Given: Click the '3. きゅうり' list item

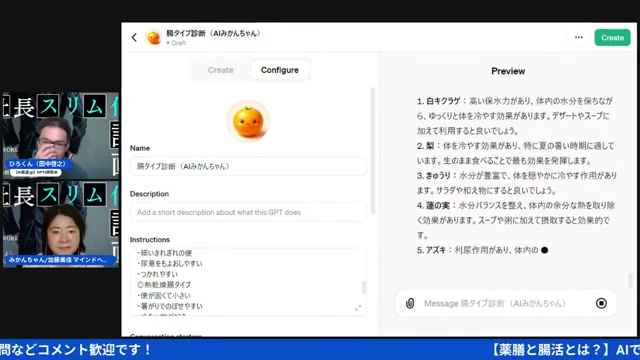Looking at the screenshot, I should (x=517, y=183).
